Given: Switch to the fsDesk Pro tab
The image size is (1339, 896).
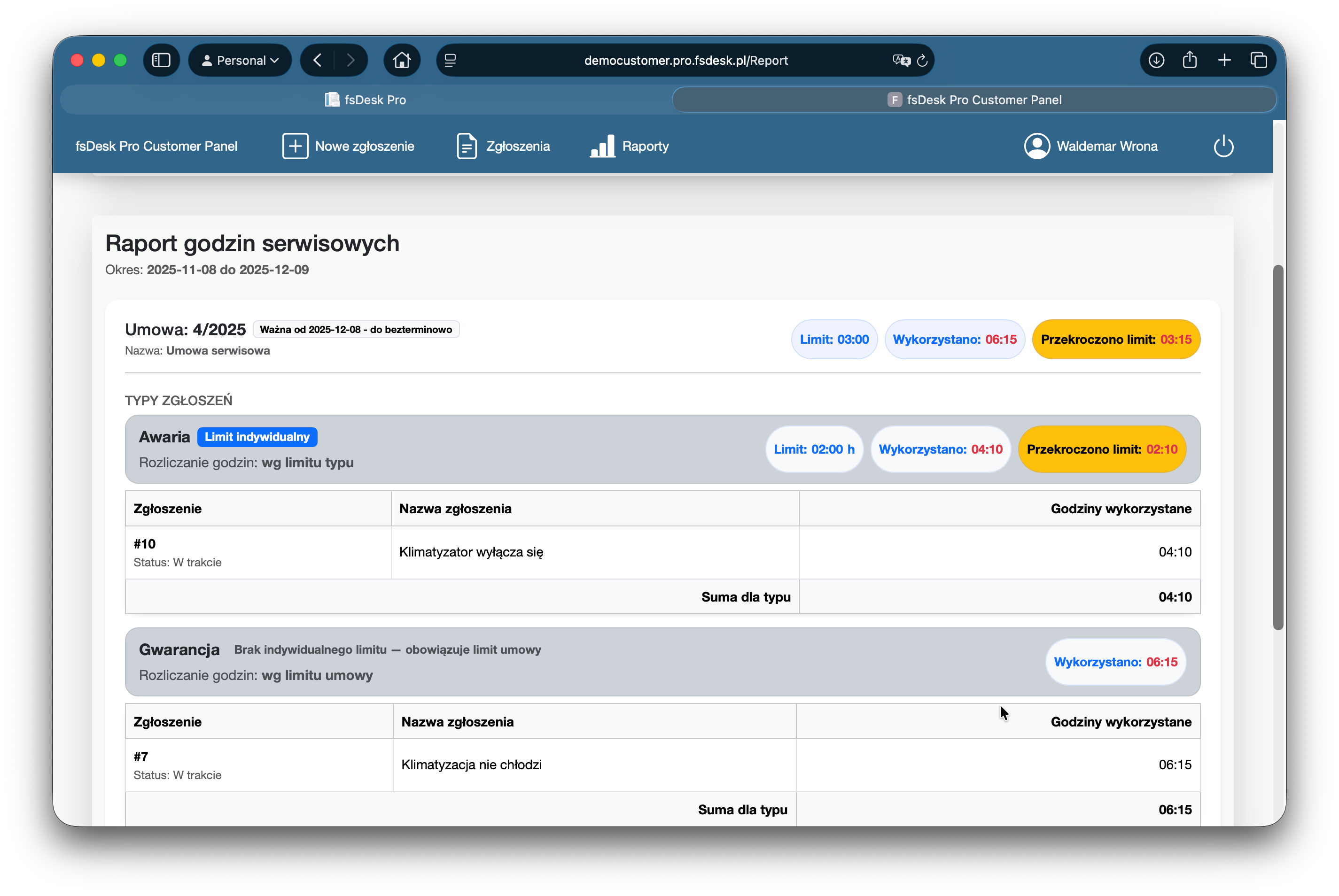Looking at the screenshot, I should [366, 100].
